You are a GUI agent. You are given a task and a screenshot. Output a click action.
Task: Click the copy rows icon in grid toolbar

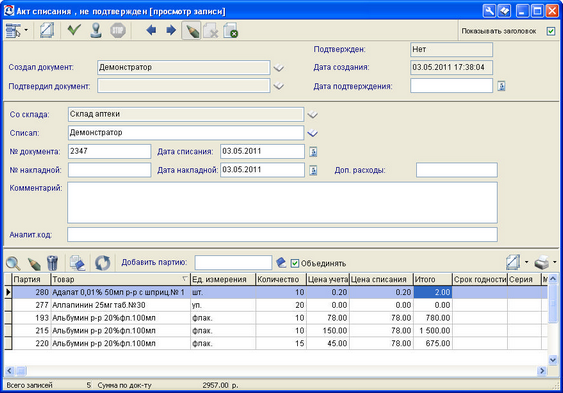(x=78, y=263)
